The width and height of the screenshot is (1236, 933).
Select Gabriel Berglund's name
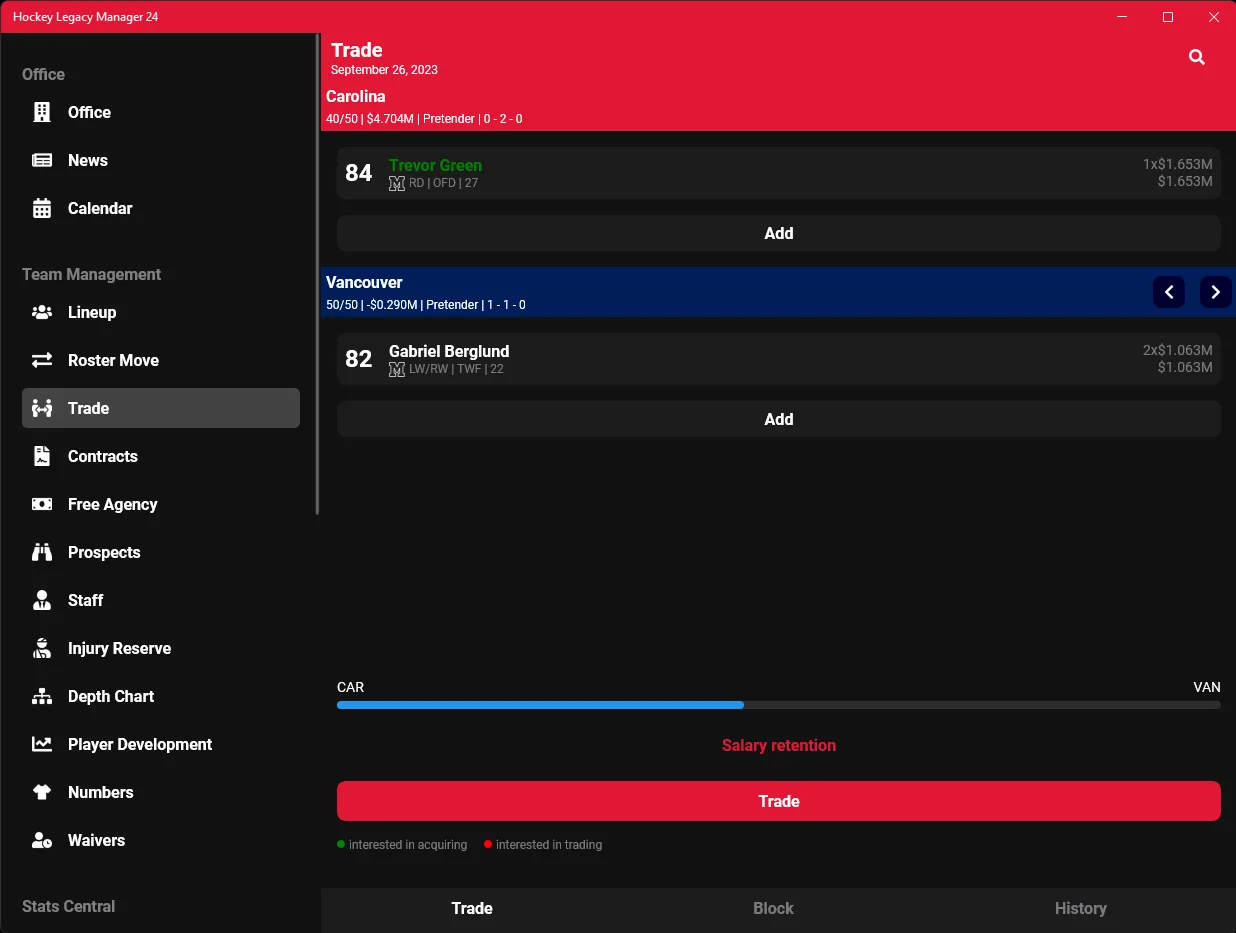449,351
